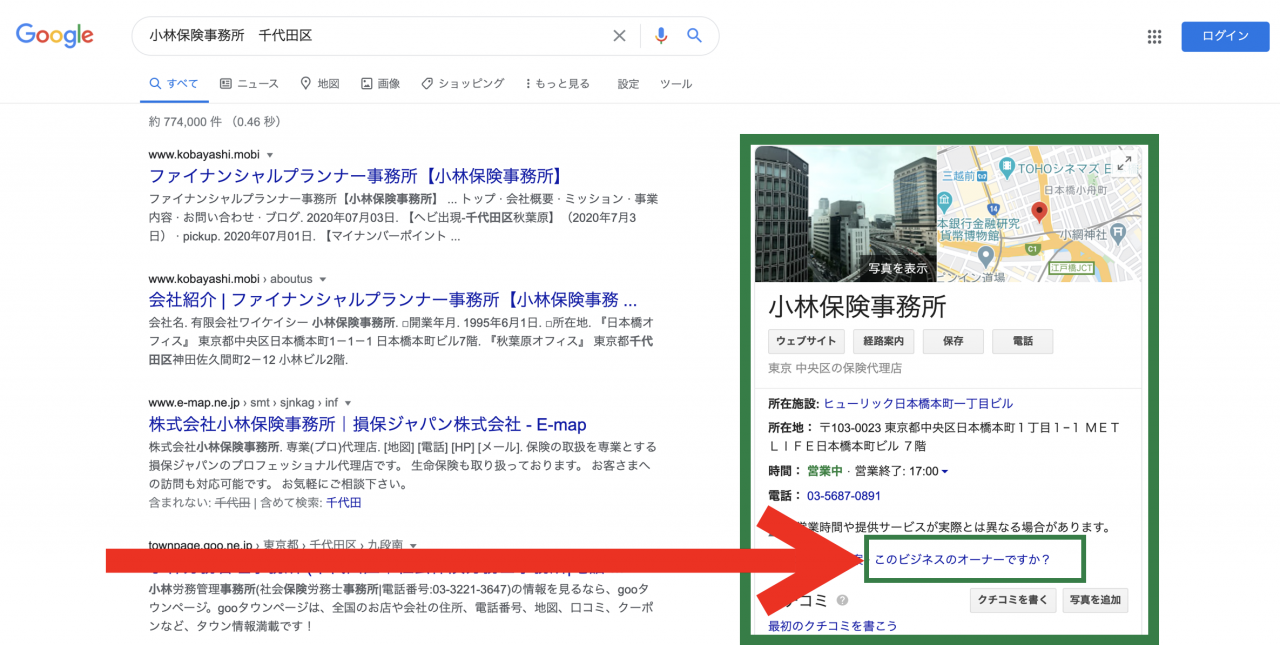Click 写真を表示 on the photo
The image size is (1280, 645).
tap(897, 268)
